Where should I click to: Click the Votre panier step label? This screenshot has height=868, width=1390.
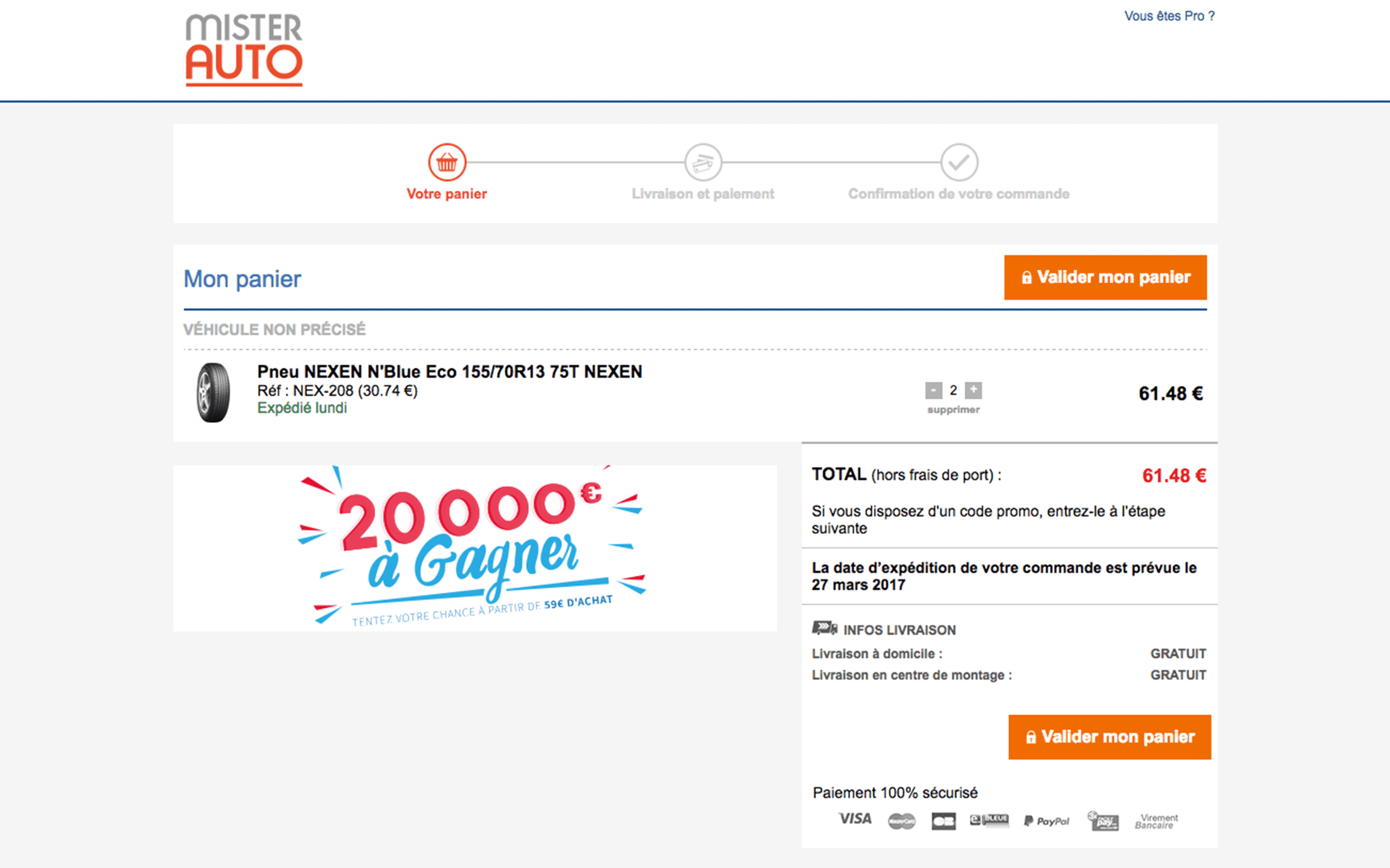(447, 194)
